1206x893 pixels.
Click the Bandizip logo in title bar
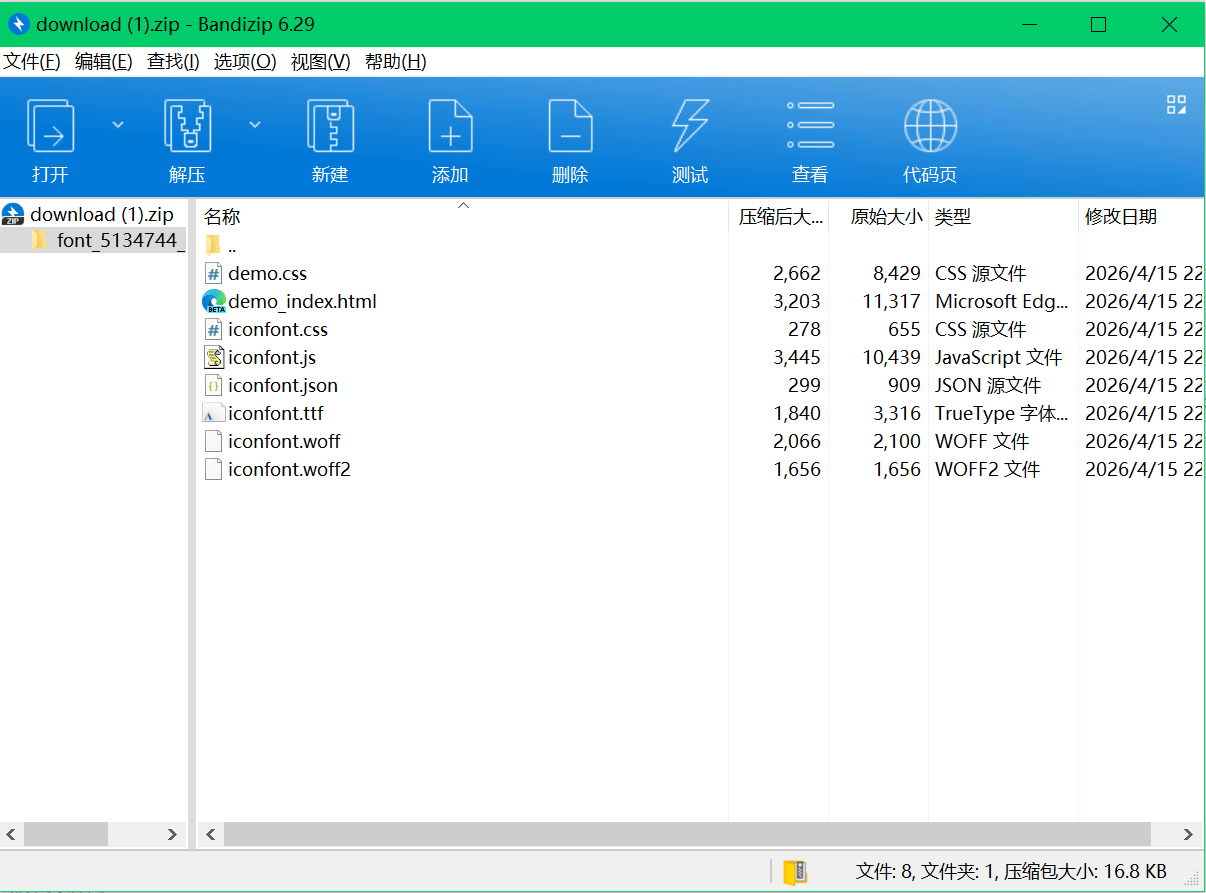tap(18, 24)
